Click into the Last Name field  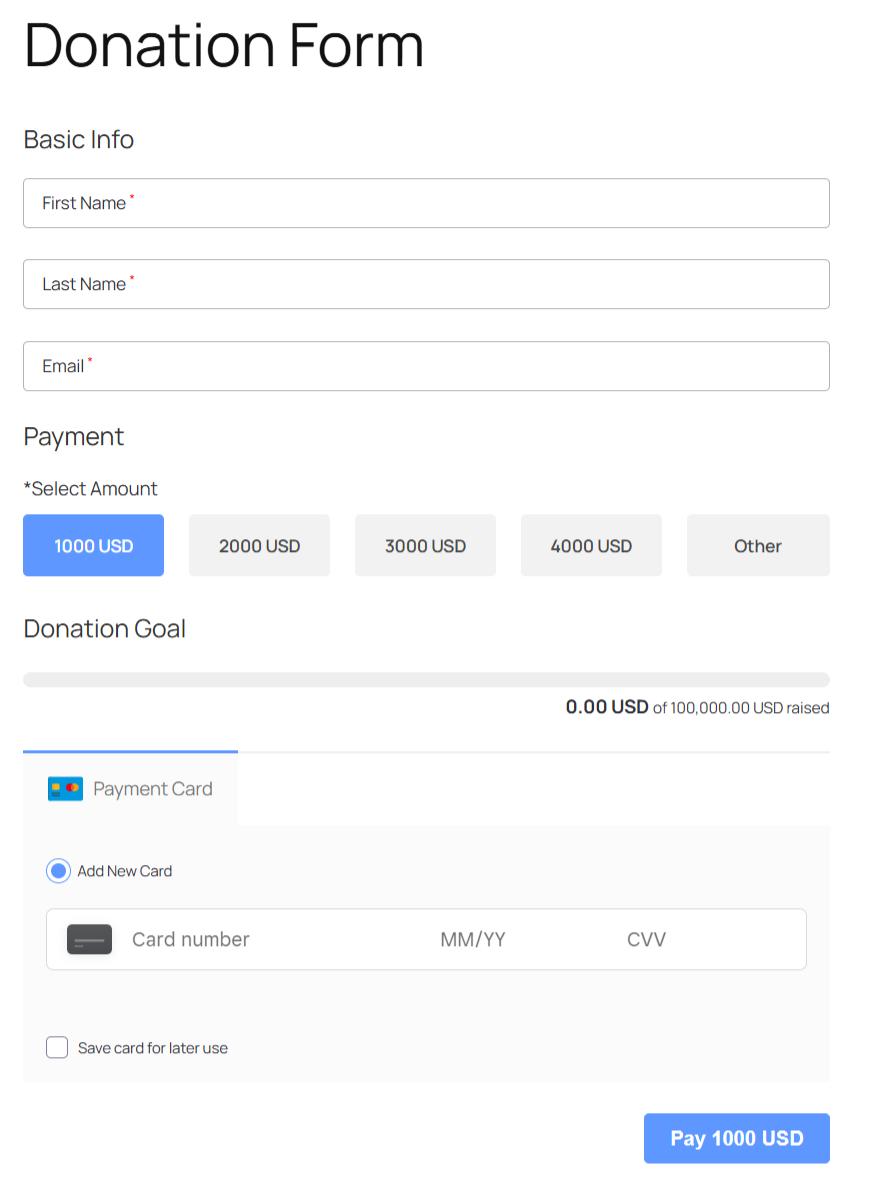click(x=426, y=284)
